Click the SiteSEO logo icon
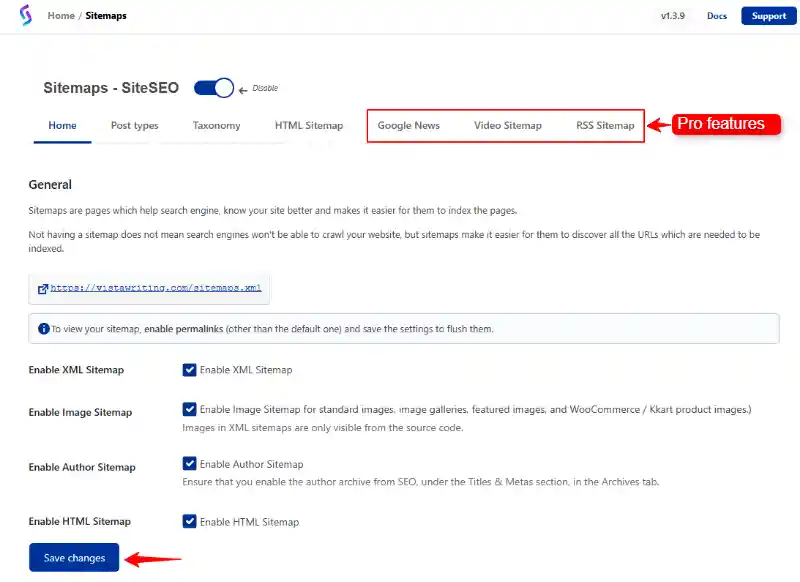 click(x=26, y=15)
